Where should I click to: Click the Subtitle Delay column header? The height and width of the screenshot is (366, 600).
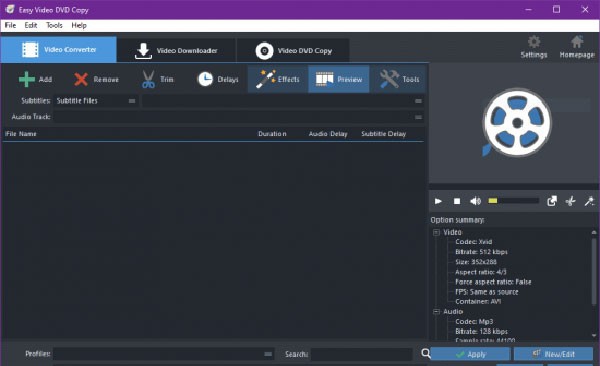(383, 134)
